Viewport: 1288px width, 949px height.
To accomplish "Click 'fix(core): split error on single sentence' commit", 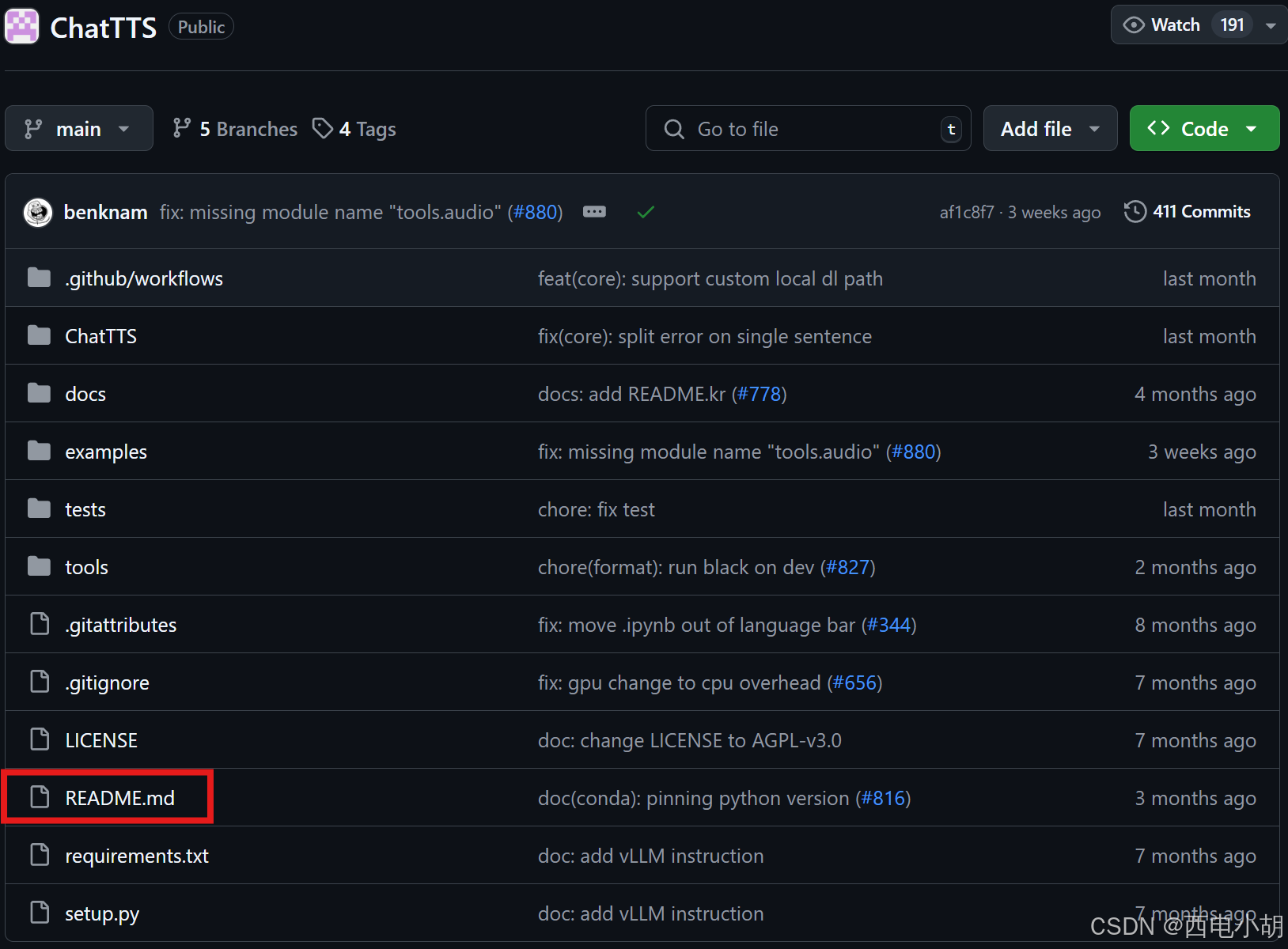I will click(x=705, y=336).
